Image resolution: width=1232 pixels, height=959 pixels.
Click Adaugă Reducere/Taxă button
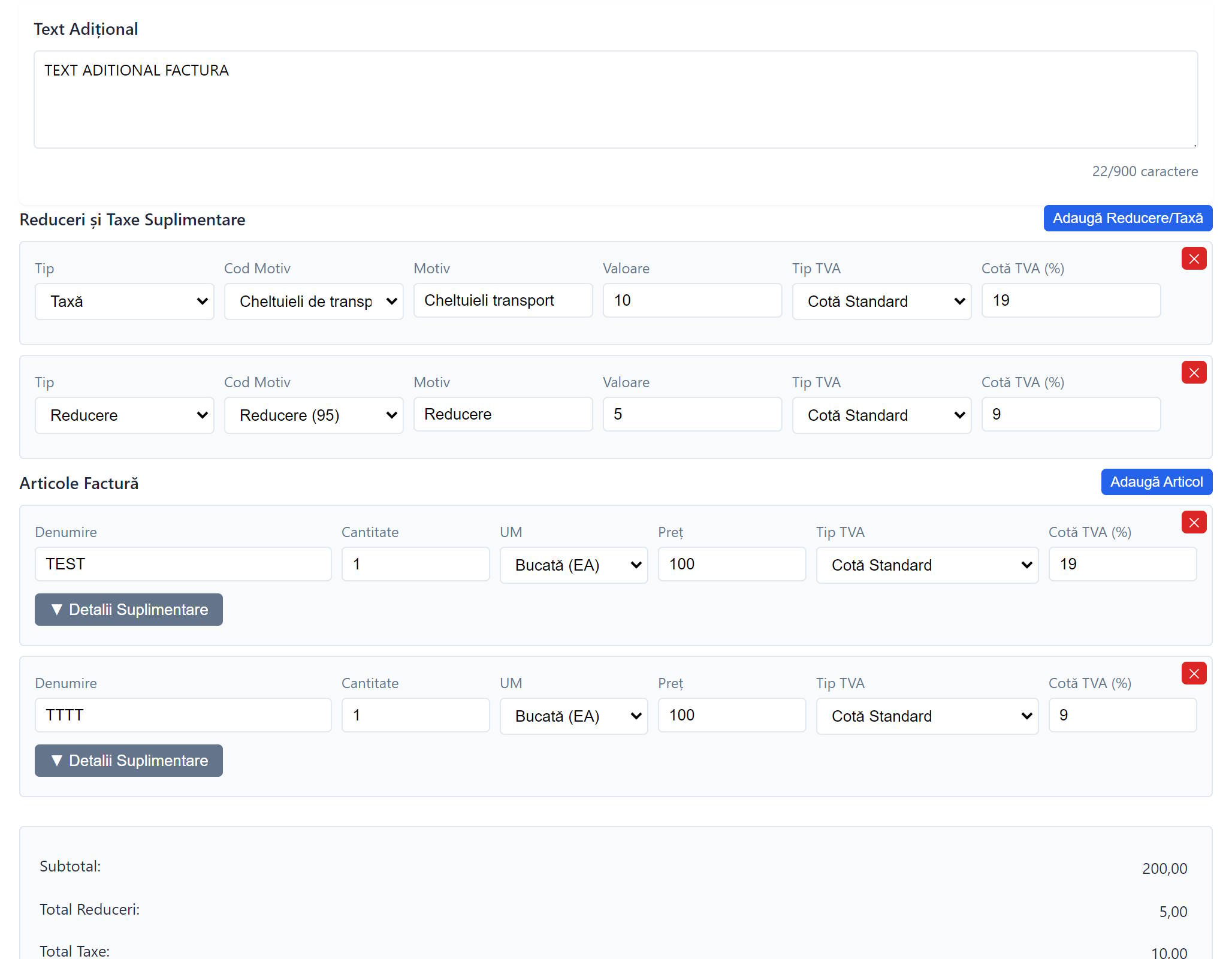[1128, 218]
